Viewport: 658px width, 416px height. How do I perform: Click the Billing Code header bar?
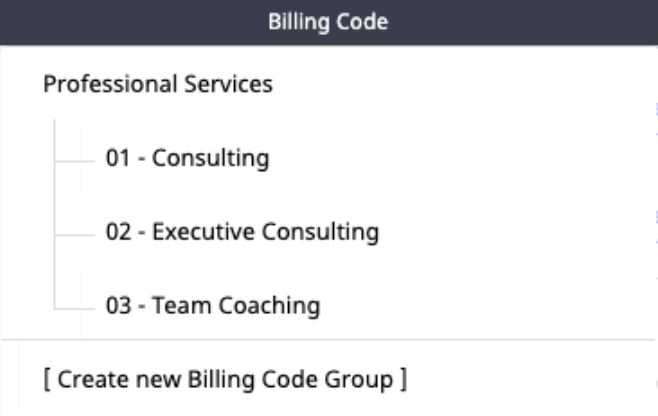click(328, 21)
